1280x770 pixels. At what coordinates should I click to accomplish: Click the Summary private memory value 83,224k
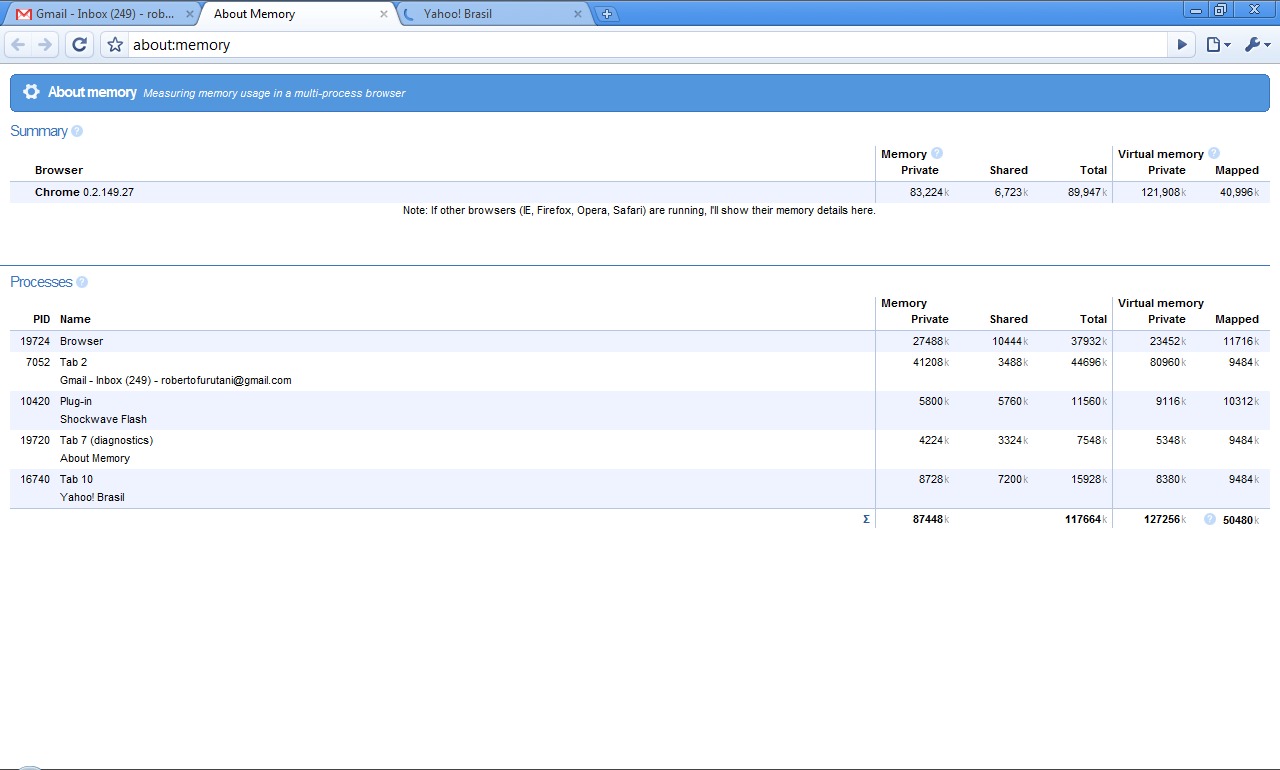tap(930, 192)
